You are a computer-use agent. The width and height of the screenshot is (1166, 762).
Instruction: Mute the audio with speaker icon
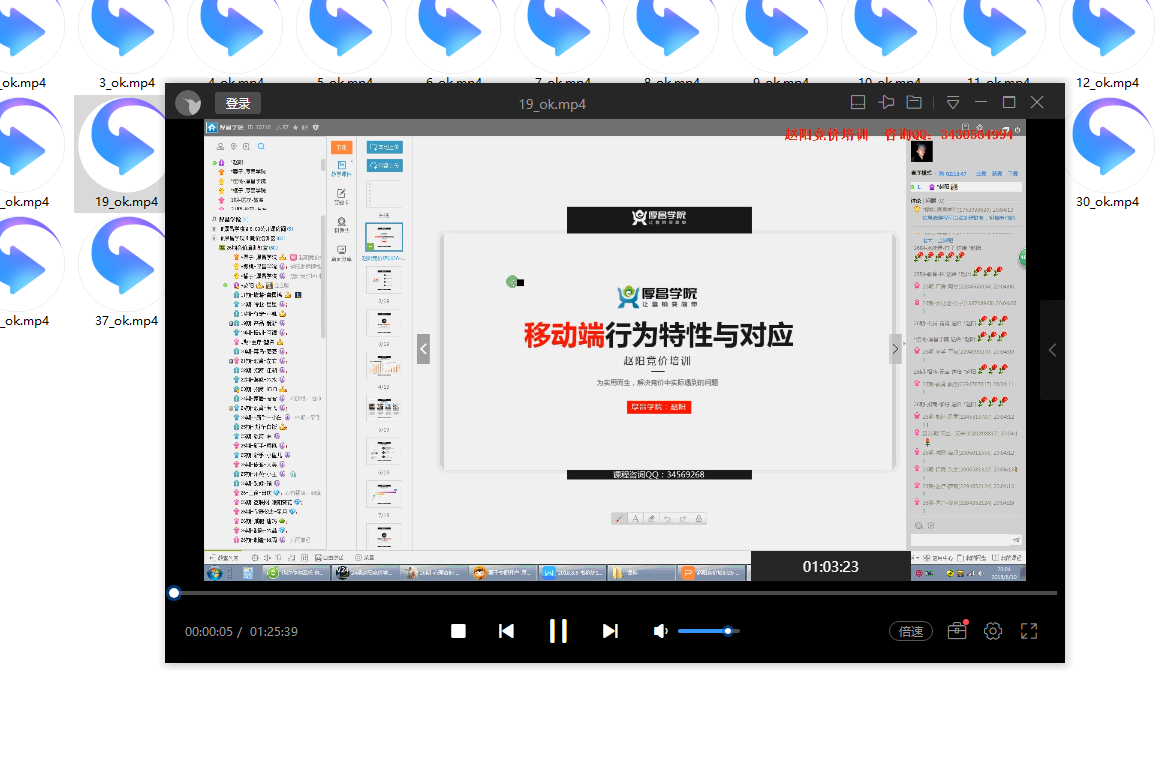[x=660, y=631]
